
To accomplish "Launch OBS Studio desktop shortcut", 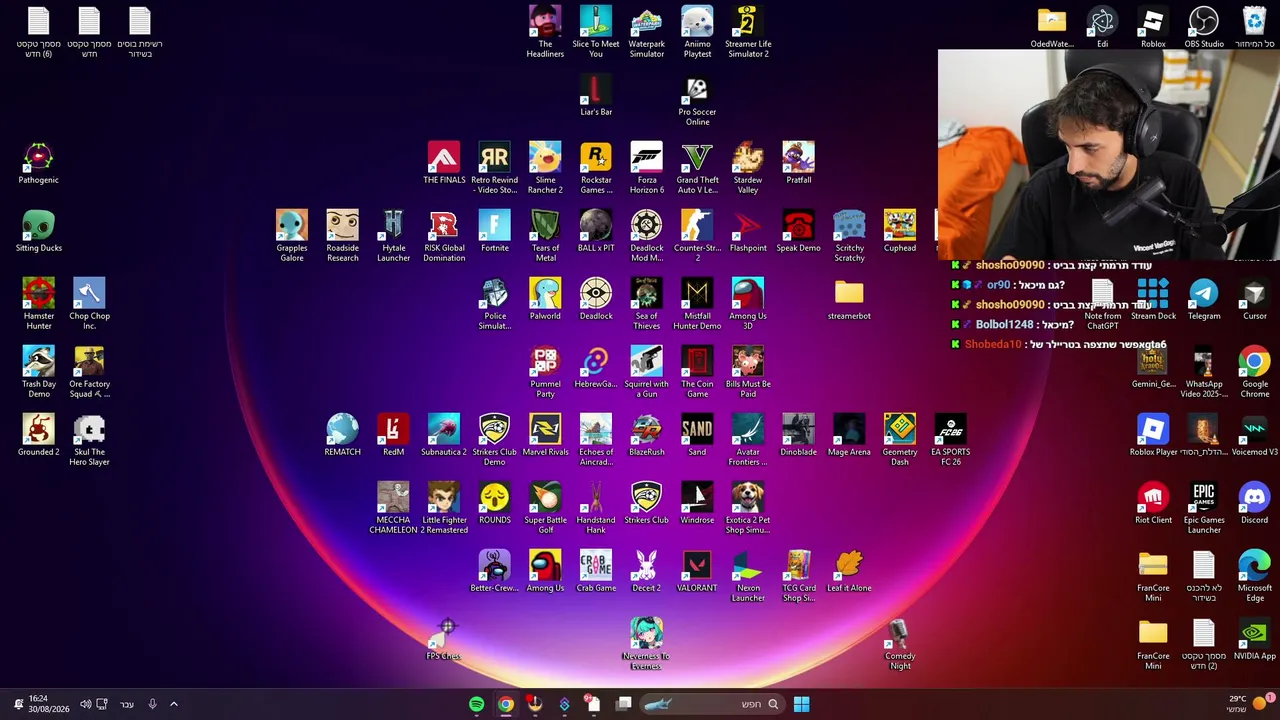I will tap(1204, 27).
